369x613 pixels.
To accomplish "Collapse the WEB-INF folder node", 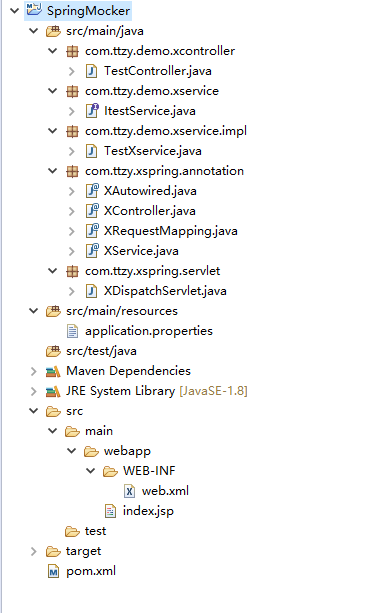I will pos(90,471).
